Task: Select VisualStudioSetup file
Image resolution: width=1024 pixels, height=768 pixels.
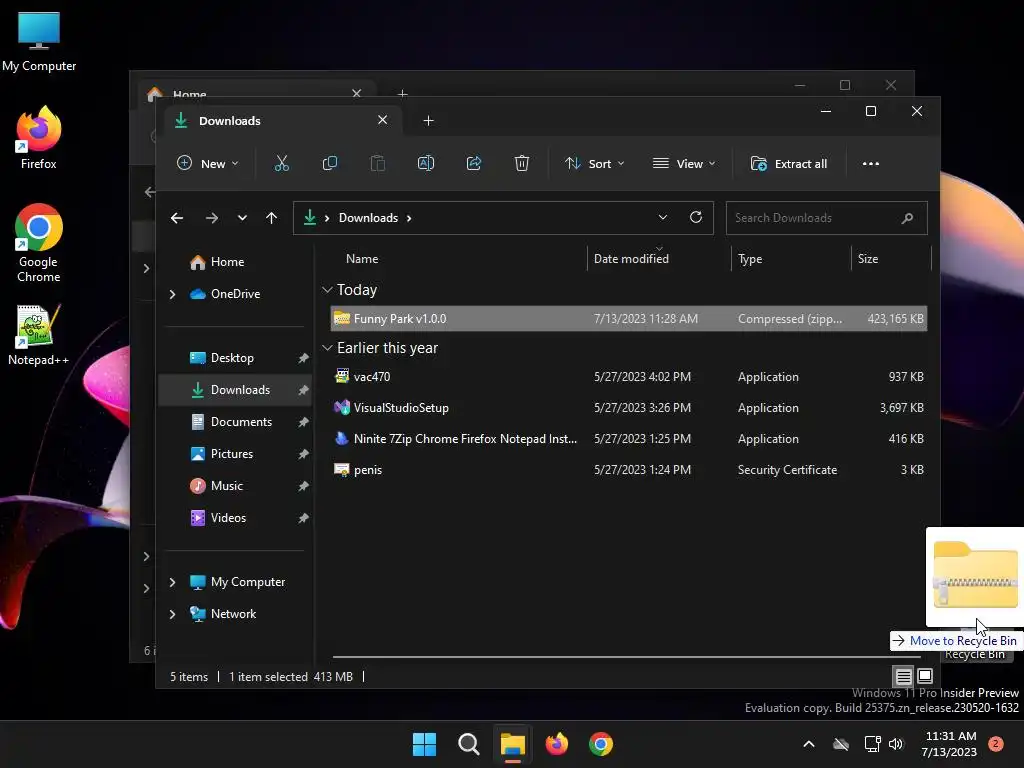Action: (629, 408)
